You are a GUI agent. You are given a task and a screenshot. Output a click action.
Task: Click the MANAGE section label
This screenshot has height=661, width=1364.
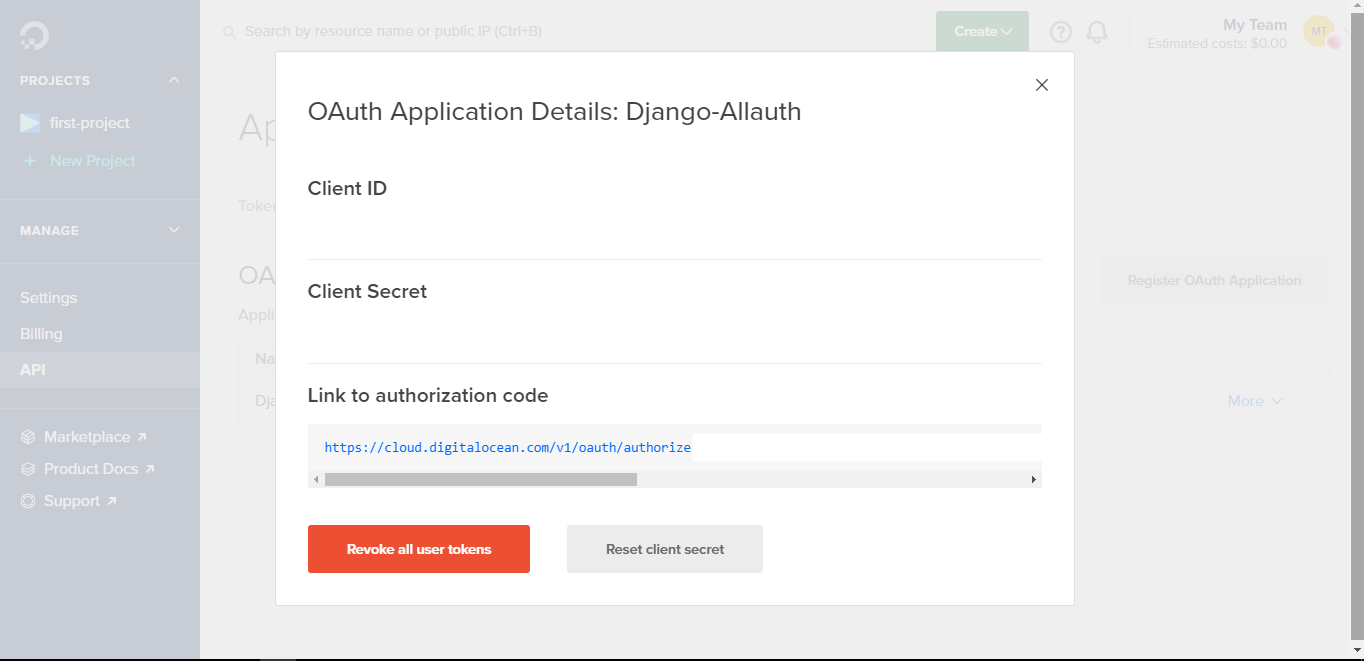49,231
